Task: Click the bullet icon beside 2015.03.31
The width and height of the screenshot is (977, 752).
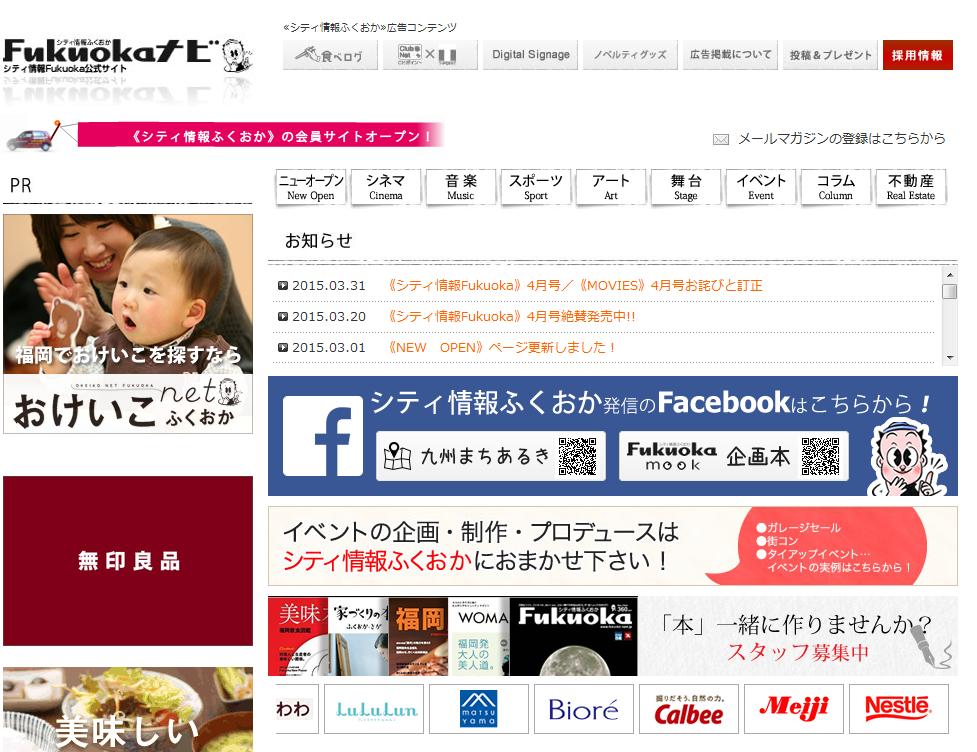Action: pyautogui.click(x=283, y=285)
